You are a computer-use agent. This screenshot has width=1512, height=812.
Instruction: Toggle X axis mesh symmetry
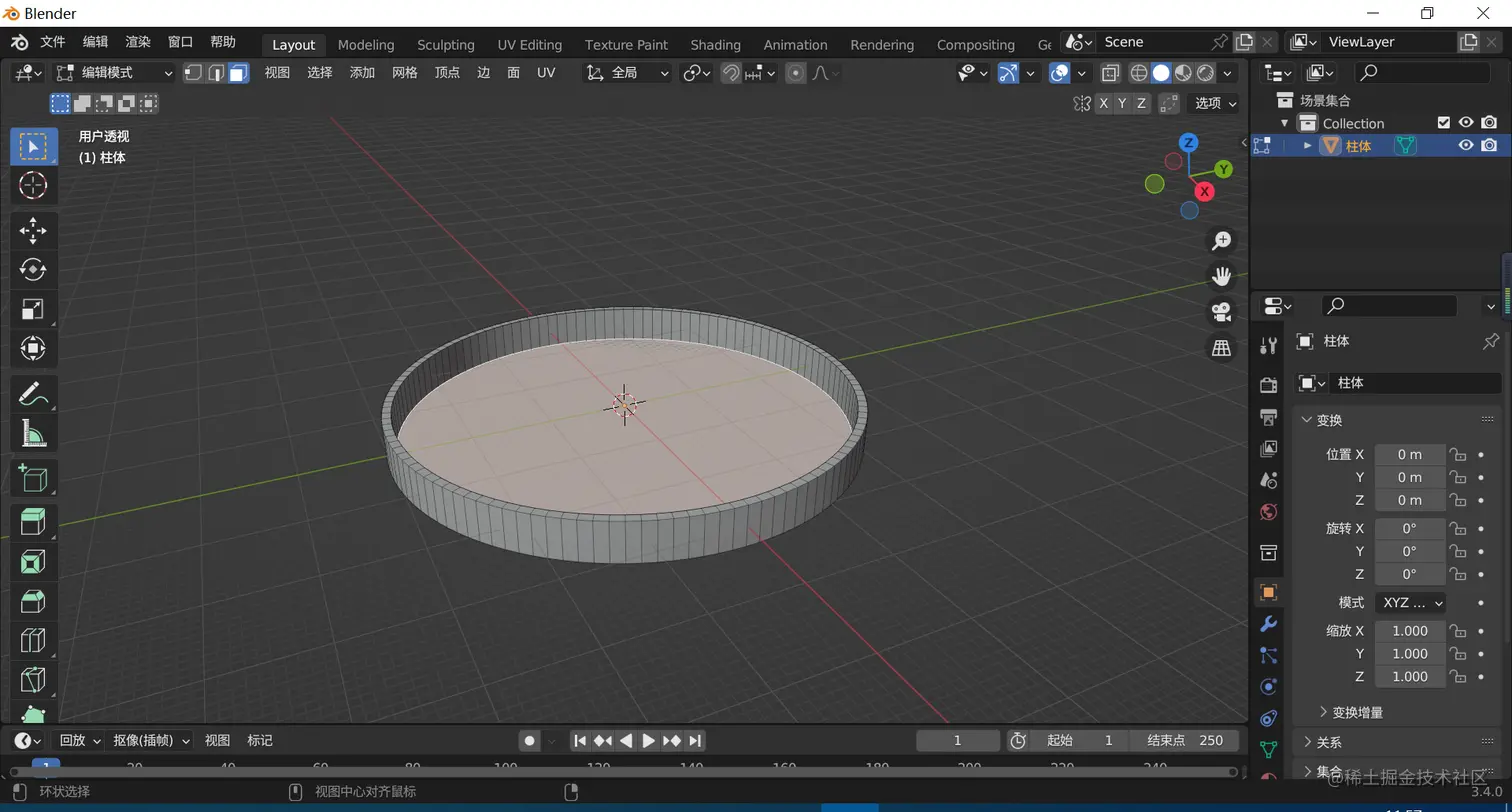(1103, 103)
